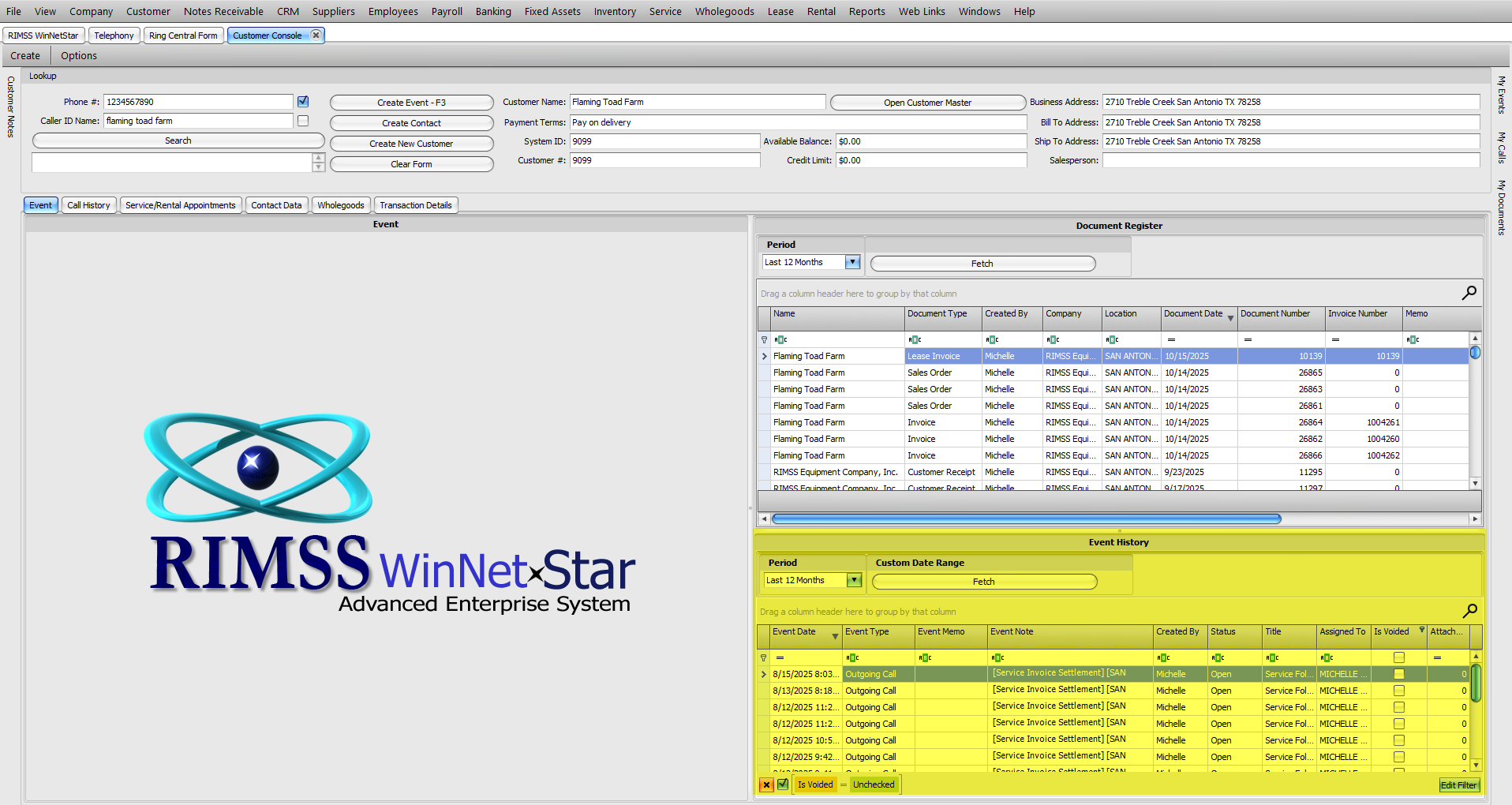Open the Document Register search magnifier
Viewport: 1512px width, 805px height.
1469,293
